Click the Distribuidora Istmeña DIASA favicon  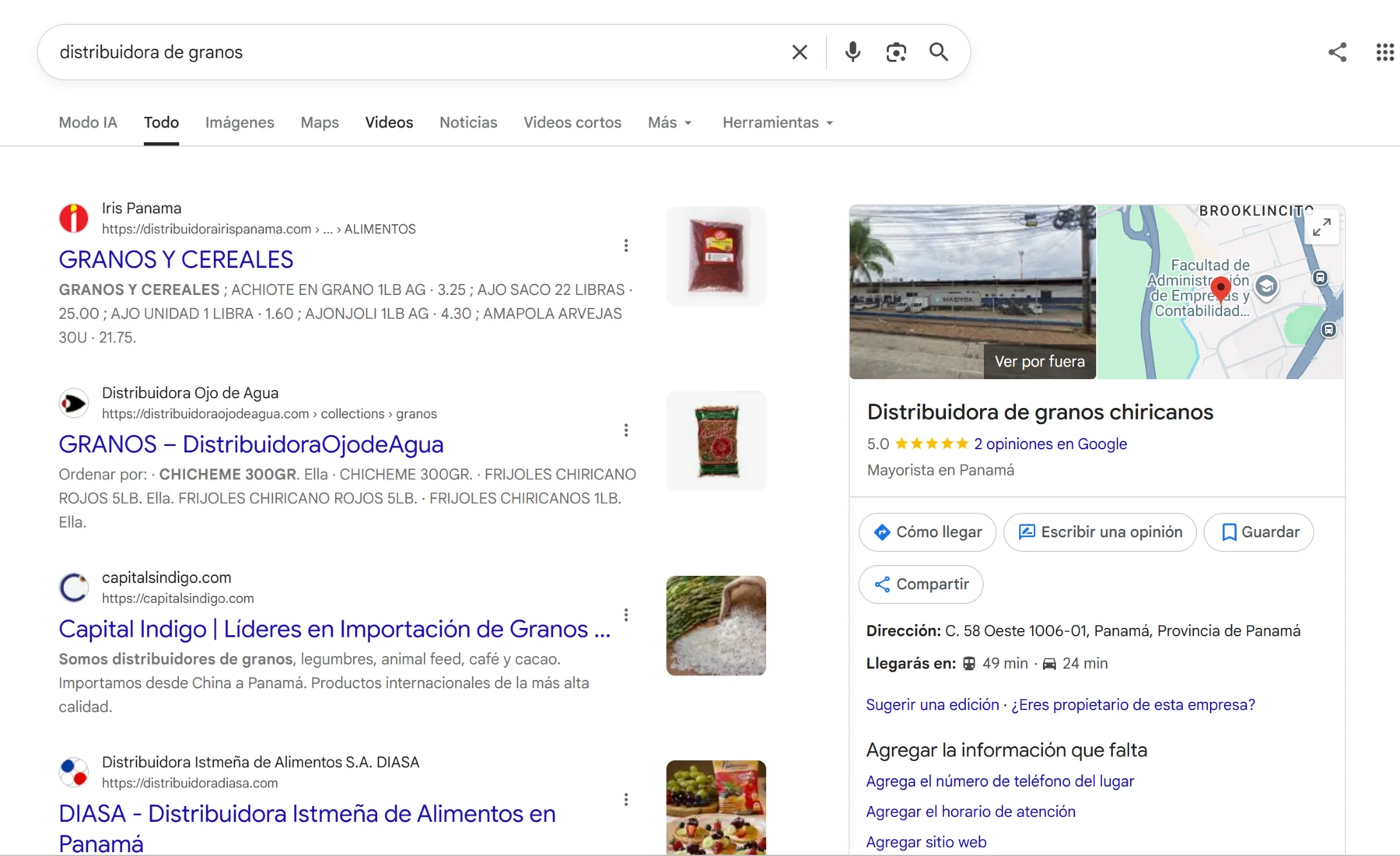click(x=74, y=771)
